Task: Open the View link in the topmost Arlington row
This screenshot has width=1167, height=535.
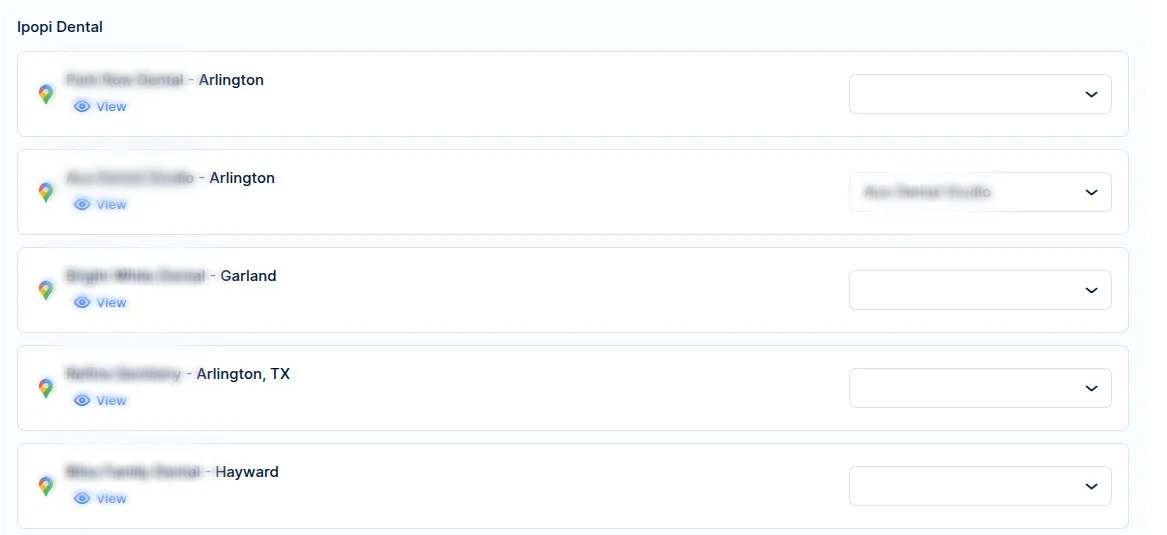Action: [111, 107]
